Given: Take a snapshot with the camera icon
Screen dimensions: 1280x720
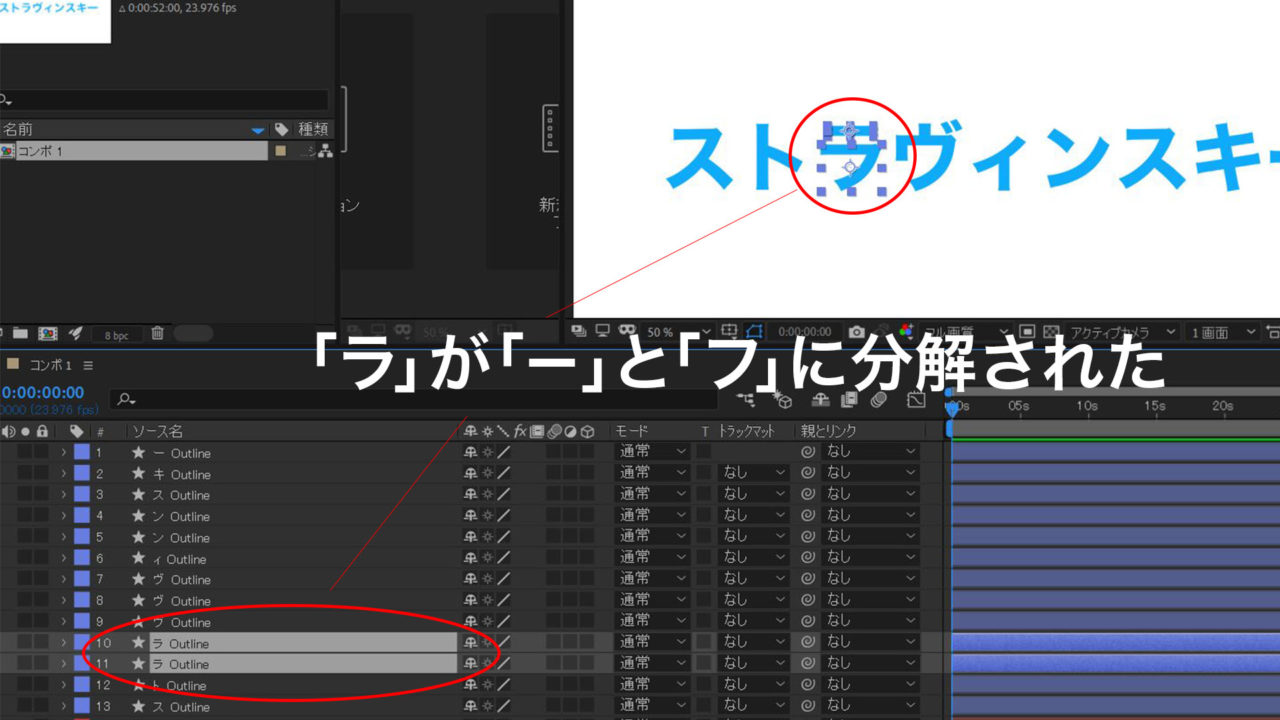Looking at the screenshot, I should 857,331.
